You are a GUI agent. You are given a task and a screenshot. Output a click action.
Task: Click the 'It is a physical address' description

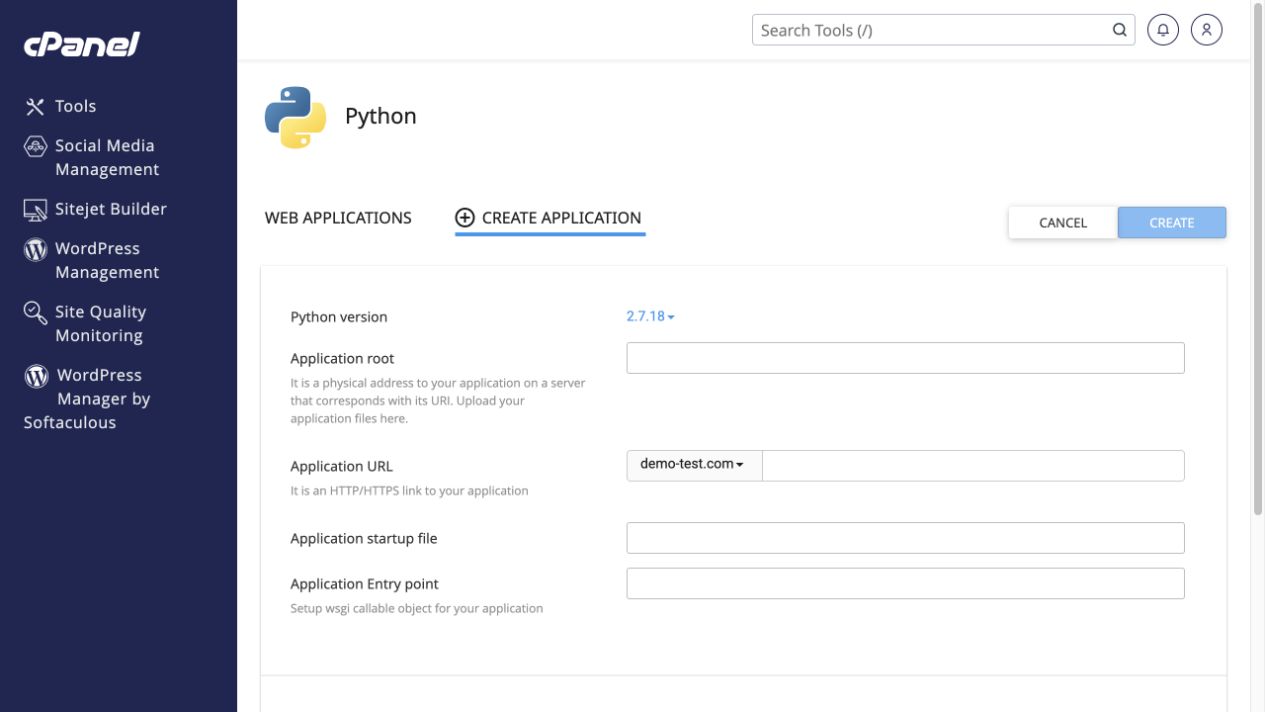[x=438, y=401]
